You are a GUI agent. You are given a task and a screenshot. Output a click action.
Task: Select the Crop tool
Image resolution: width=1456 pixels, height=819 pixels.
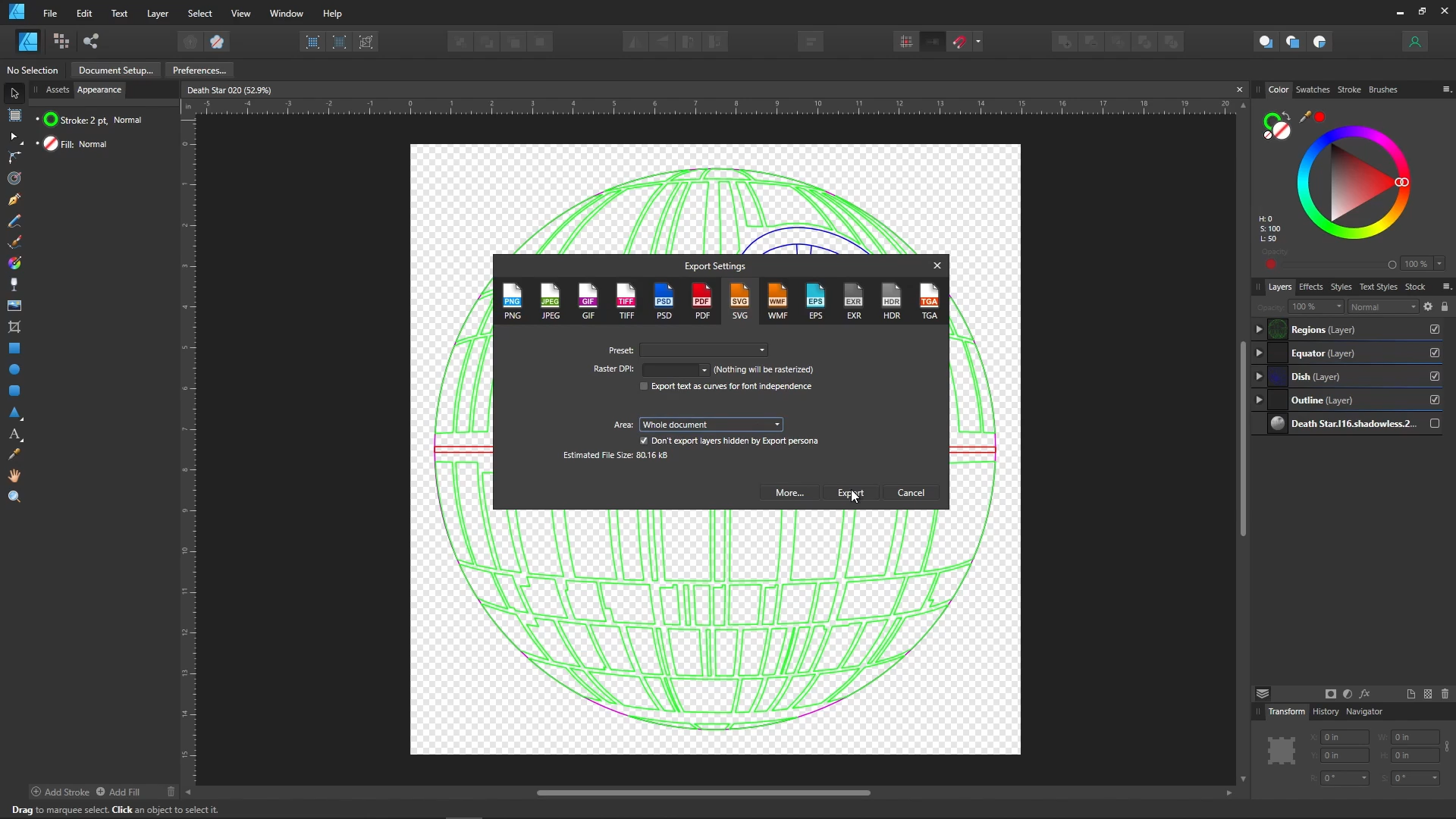14,327
